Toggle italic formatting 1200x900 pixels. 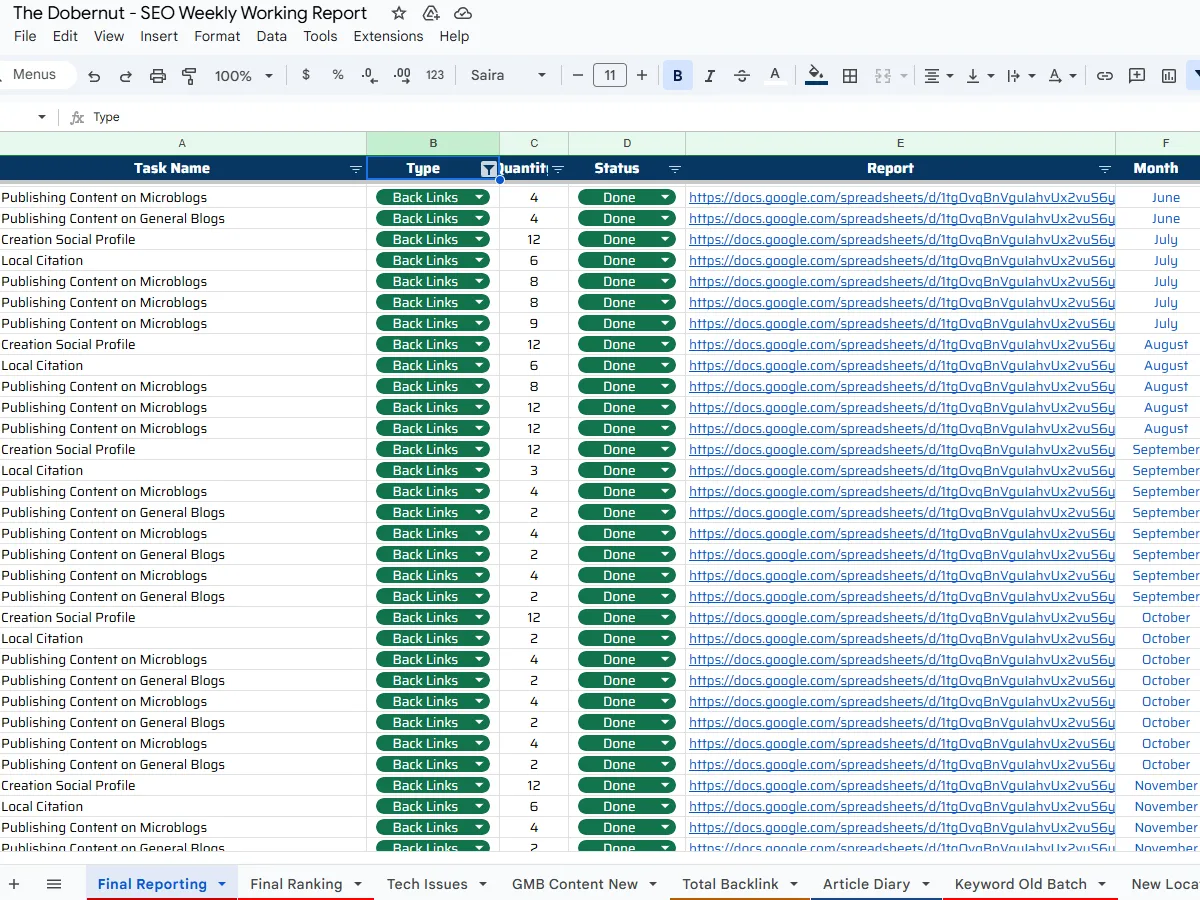pos(710,76)
